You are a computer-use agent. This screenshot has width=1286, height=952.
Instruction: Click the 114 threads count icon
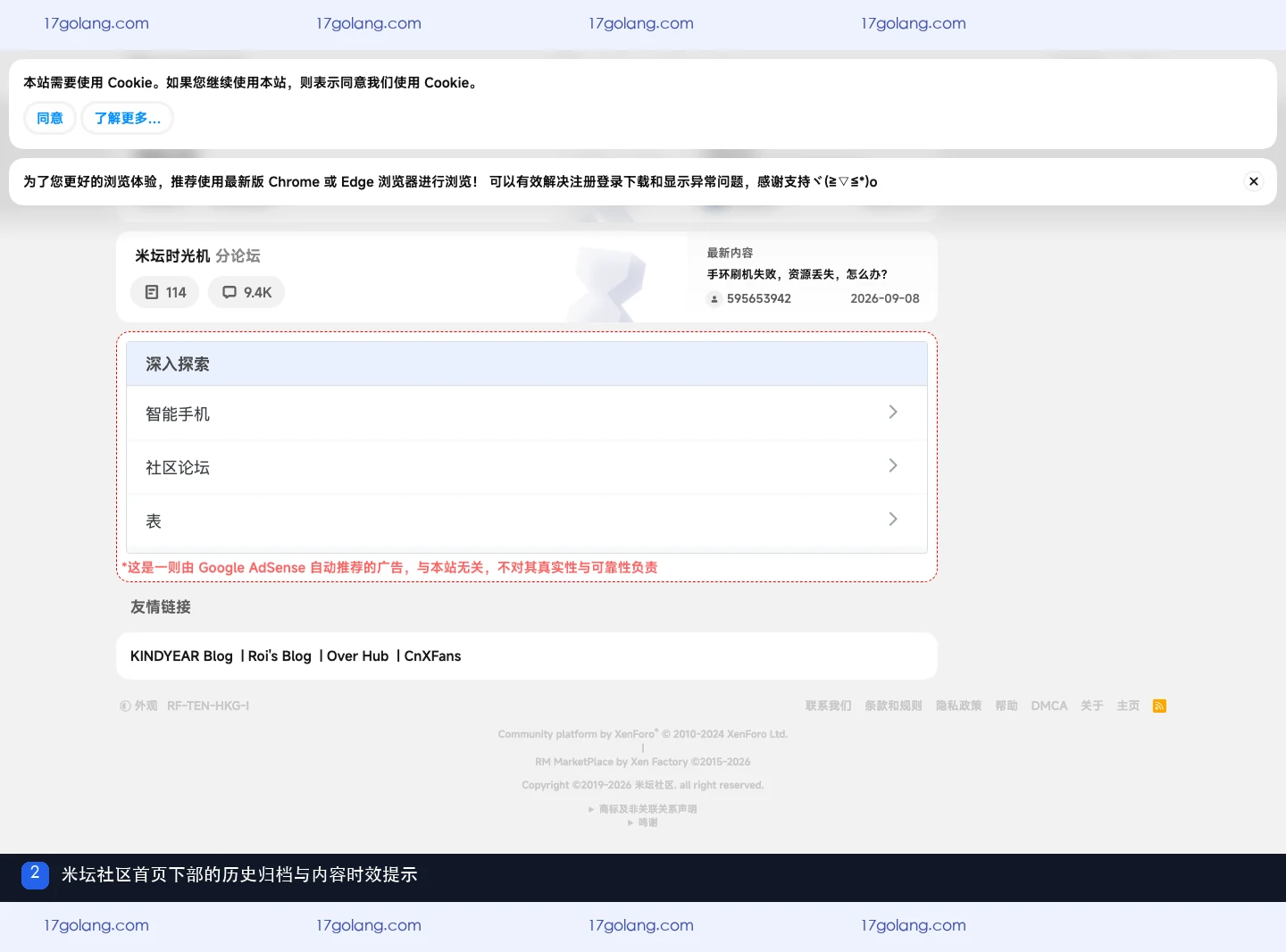[152, 292]
